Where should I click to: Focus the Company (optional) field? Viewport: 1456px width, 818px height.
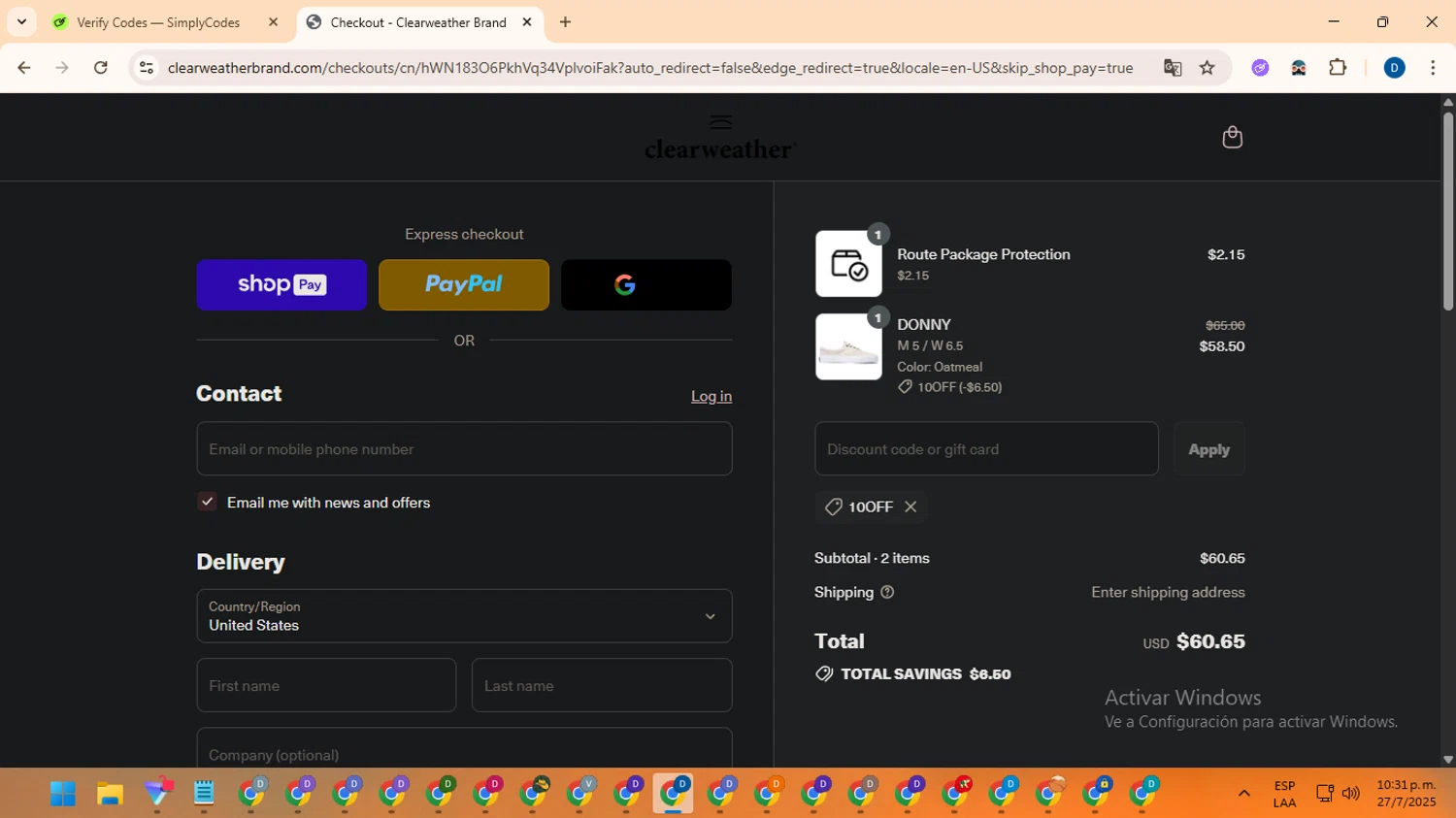coord(464,748)
